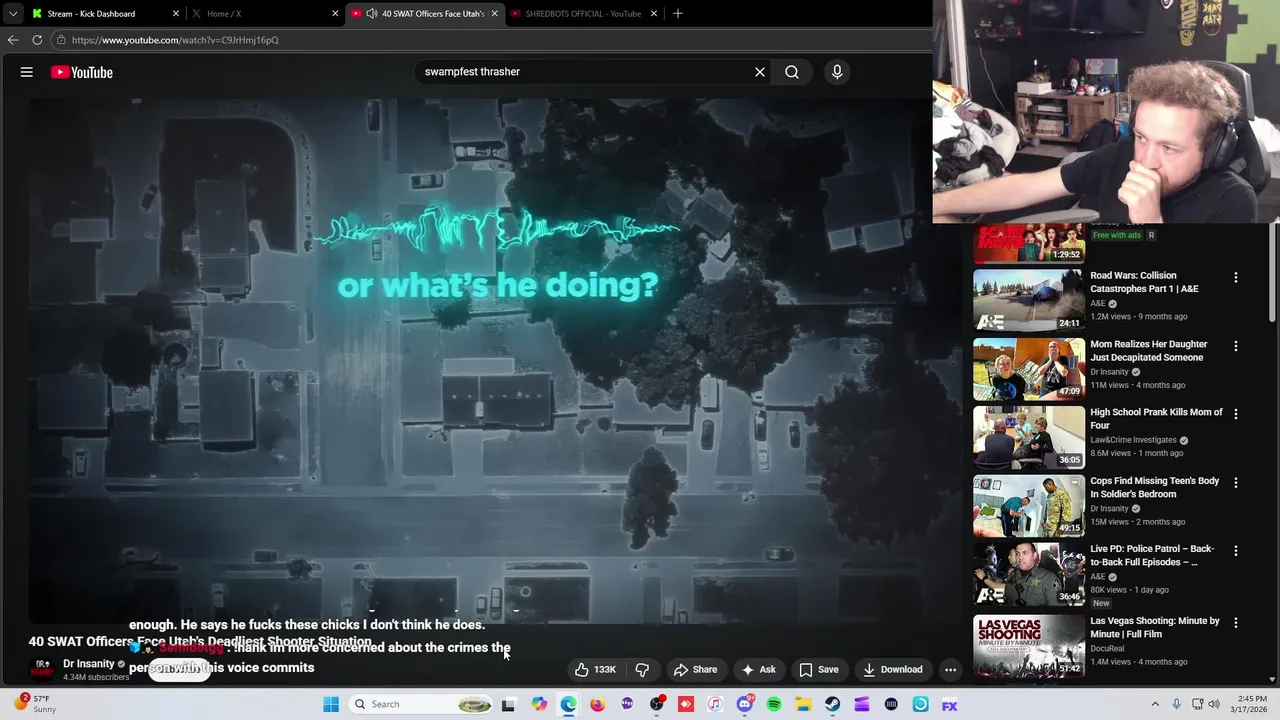Open the Dr Insanity channel link
The width and height of the screenshot is (1280, 720).
(89, 664)
